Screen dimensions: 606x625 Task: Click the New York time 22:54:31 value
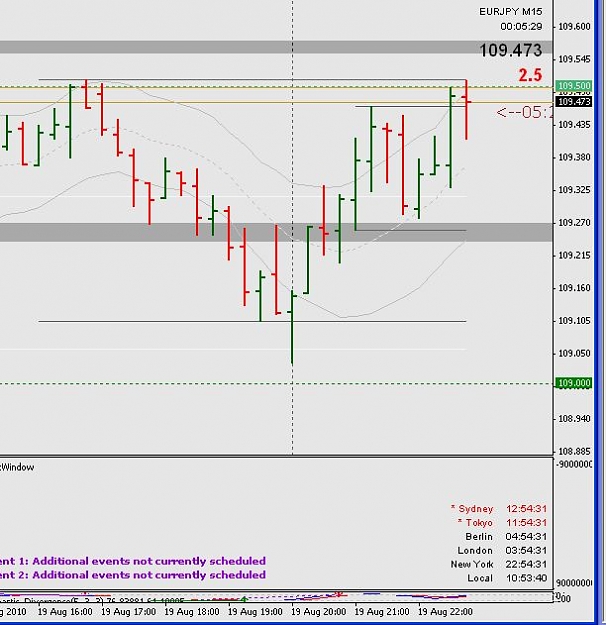[x=526, y=564]
